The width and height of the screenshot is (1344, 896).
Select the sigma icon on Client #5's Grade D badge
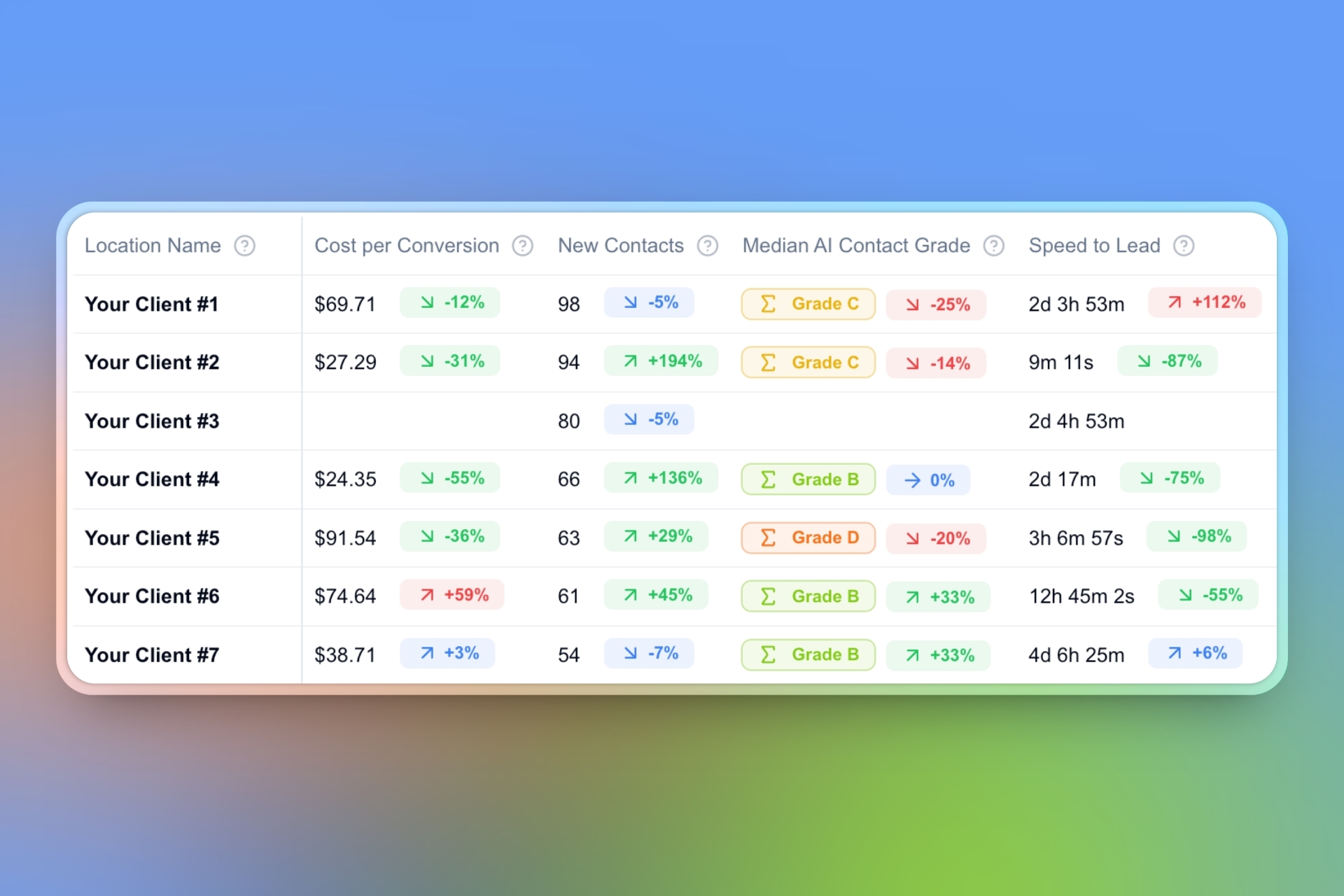click(x=769, y=538)
